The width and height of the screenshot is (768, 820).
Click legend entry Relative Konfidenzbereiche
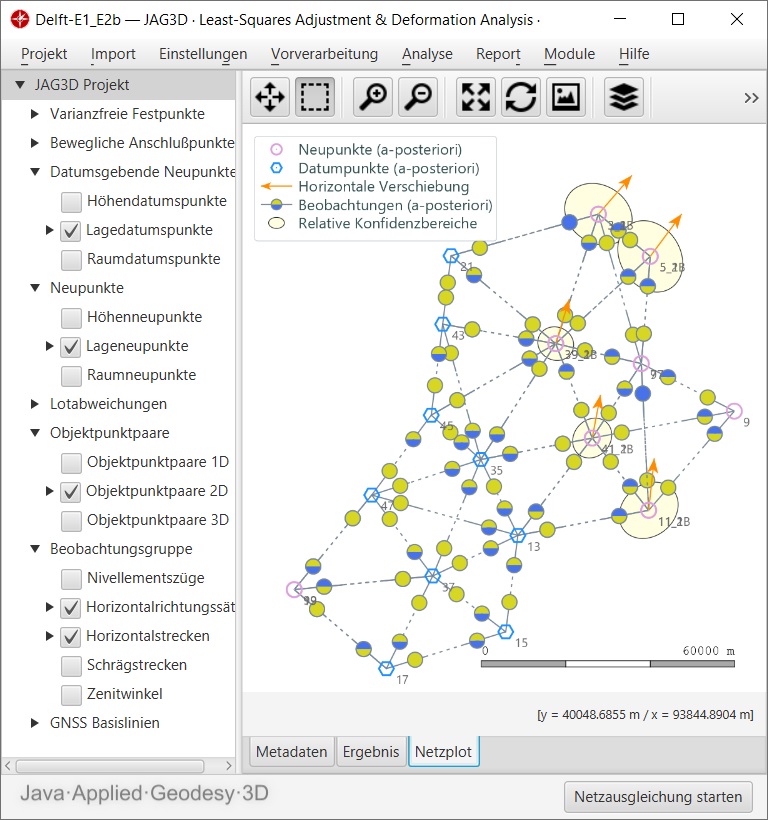click(x=387, y=223)
